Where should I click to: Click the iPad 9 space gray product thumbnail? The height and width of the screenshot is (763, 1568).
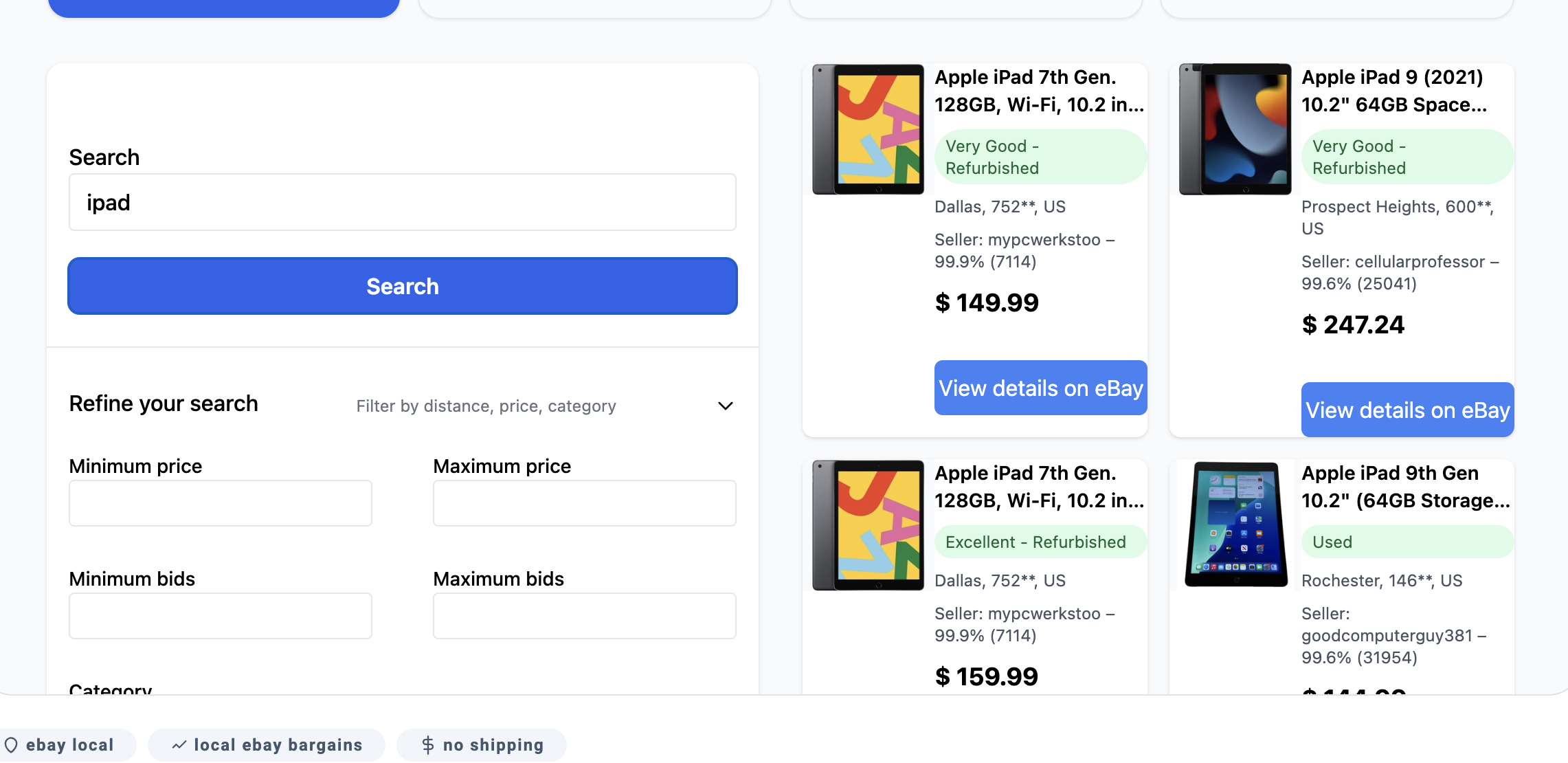(x=1235, y=128)
